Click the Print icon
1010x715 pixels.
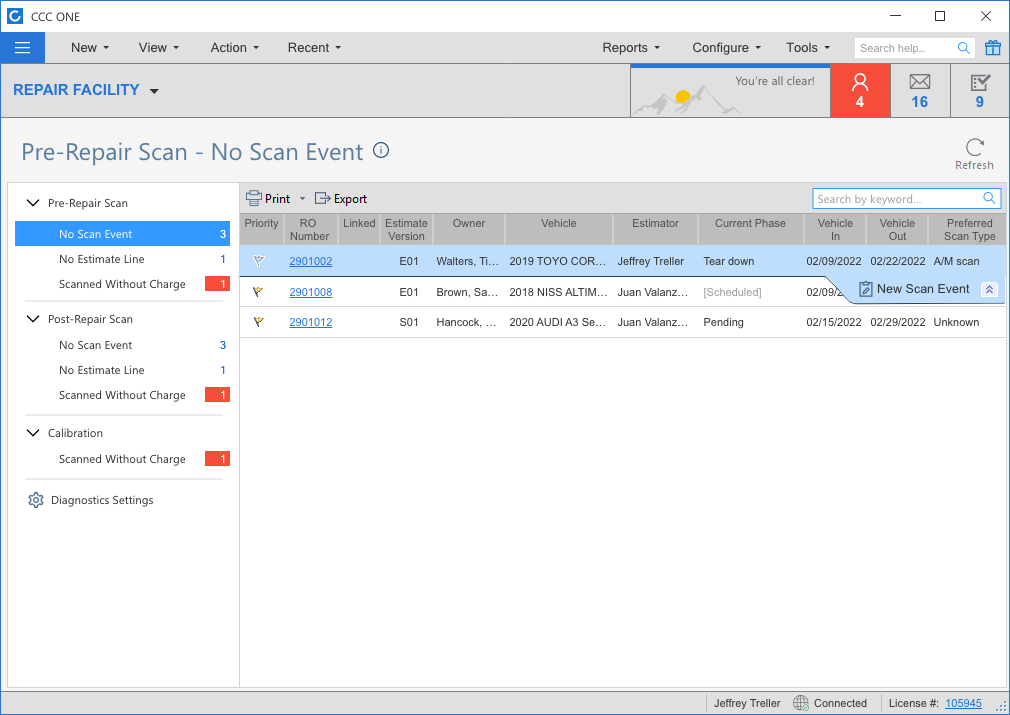(x=254, y=198)
